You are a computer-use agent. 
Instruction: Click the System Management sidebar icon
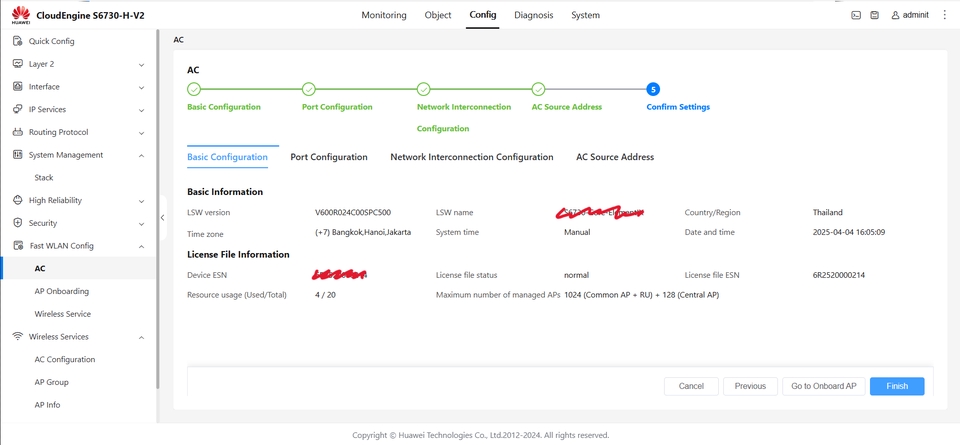(18, 155)
